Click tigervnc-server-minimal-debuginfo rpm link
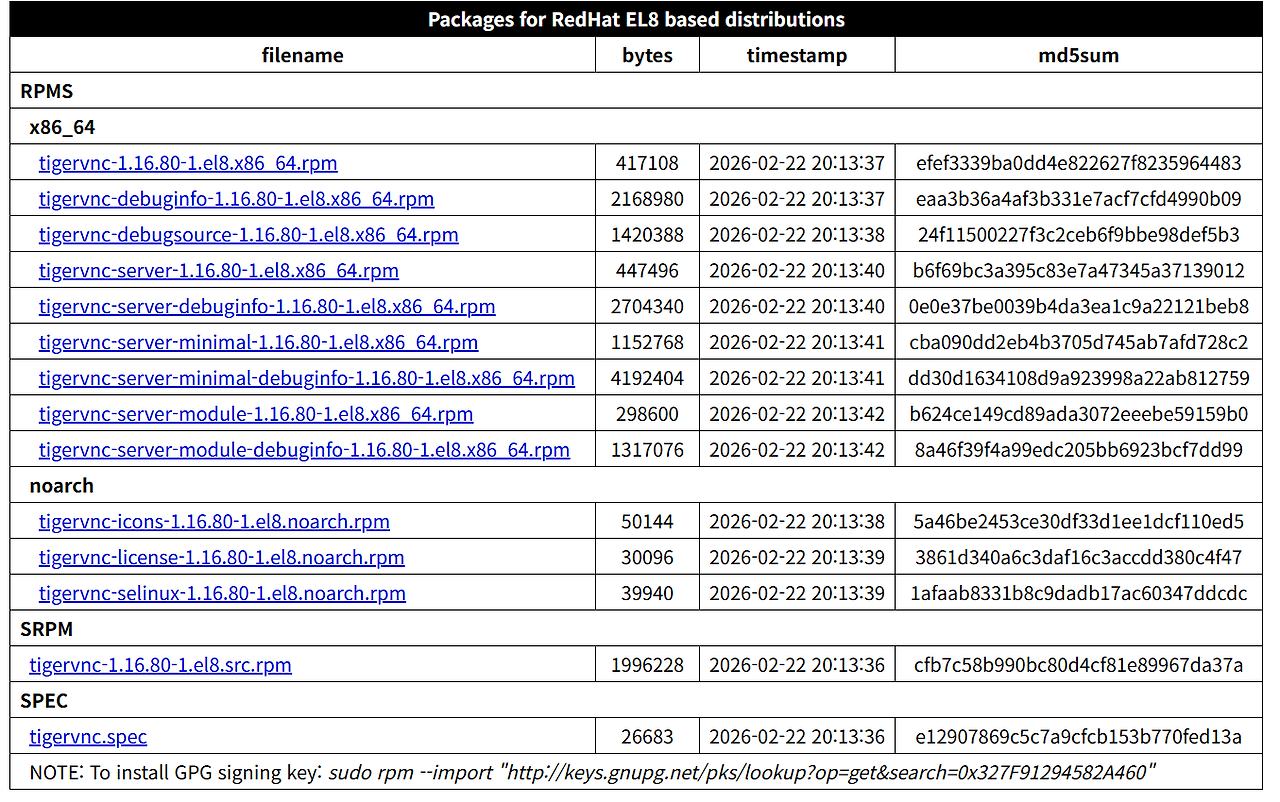The image size is (1280, 802). tap(307, 379)
